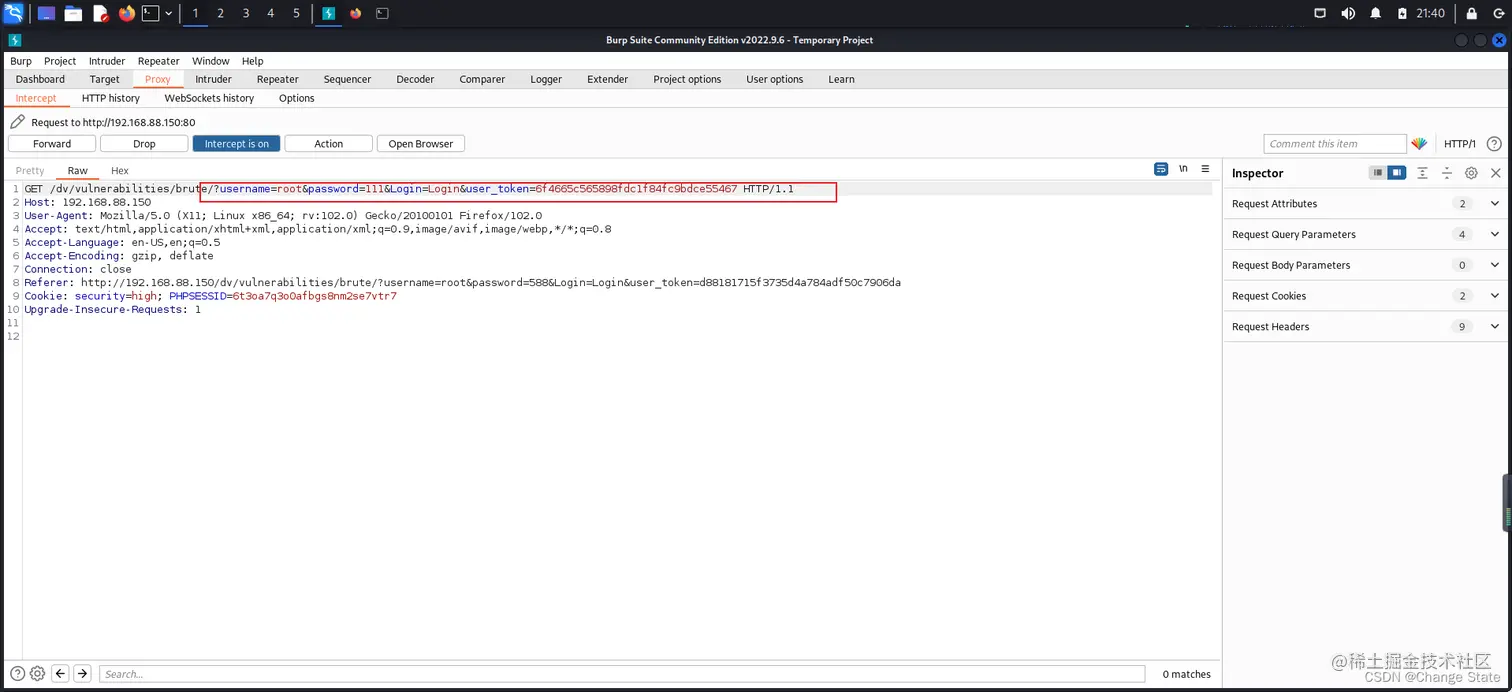Open the WebSockets history sub-tab
The image size is (1512, 692).
[209, 98]
